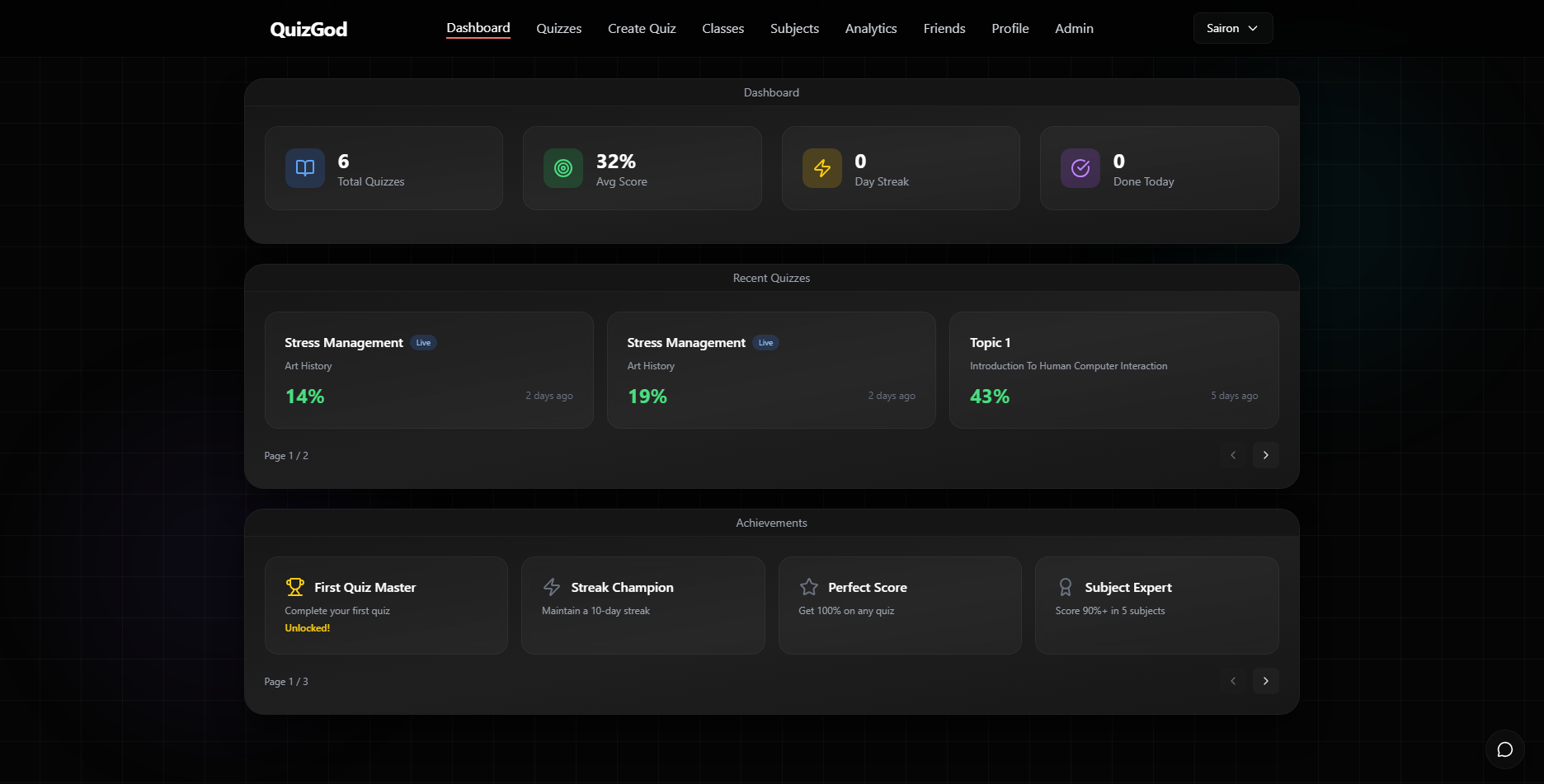The height and width of the screenshot is (784, 1544).
Task: Click the ribbon icon on Subject Expert
Action: (x=1065, y=587)
